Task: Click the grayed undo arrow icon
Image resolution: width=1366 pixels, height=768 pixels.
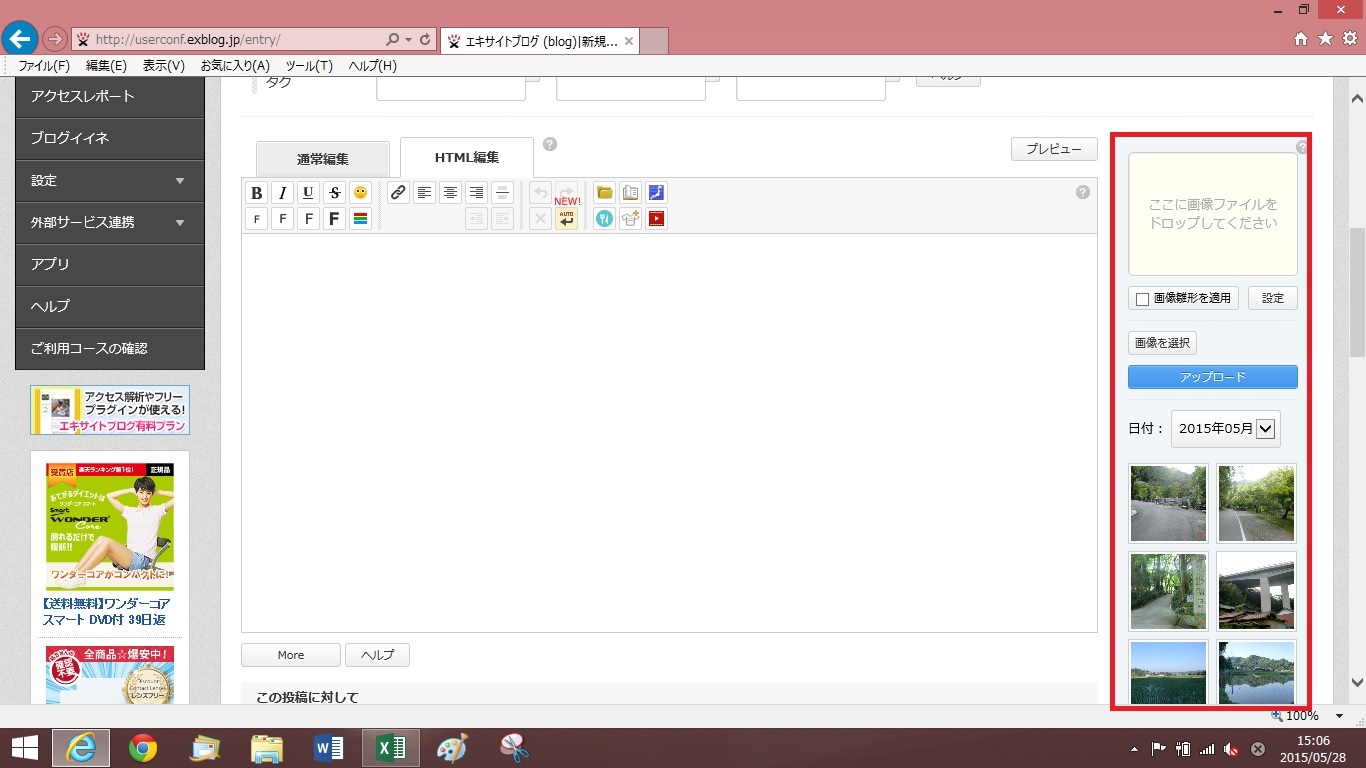Action: [x=540, y=193]
